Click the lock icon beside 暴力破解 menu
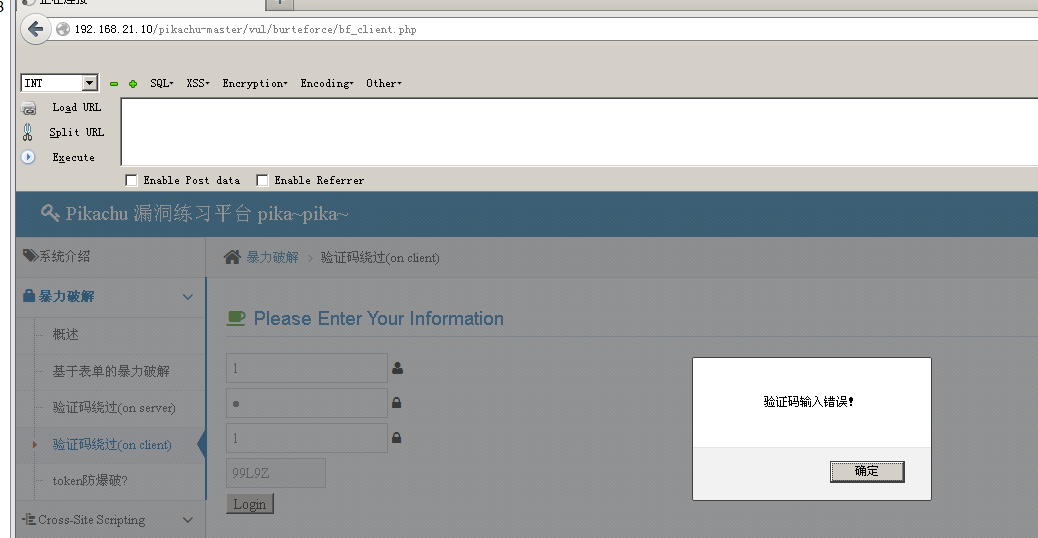1038x538 pixels. tap(29, 295)
